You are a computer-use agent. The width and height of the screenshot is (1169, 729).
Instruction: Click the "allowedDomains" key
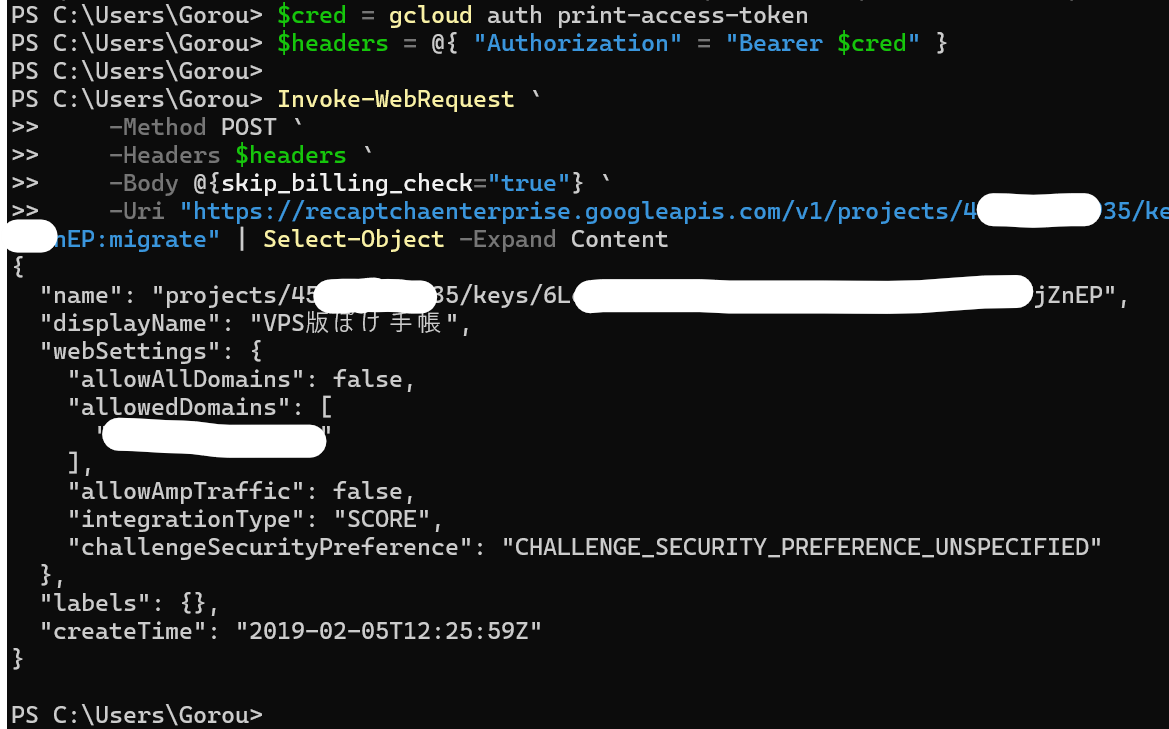178,407
